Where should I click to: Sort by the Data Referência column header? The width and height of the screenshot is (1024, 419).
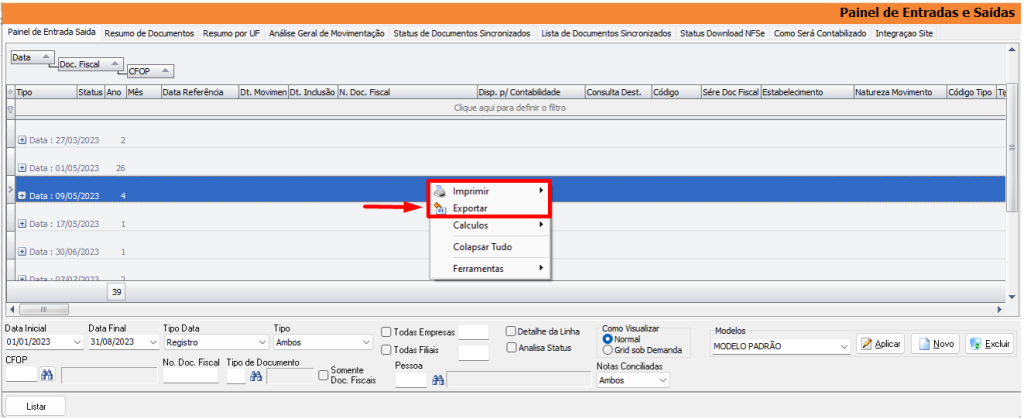(x=200, y=92)
